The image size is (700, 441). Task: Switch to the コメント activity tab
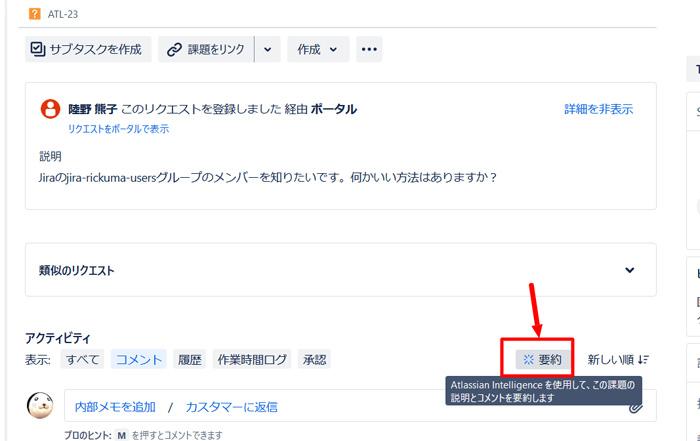point(138,359)
